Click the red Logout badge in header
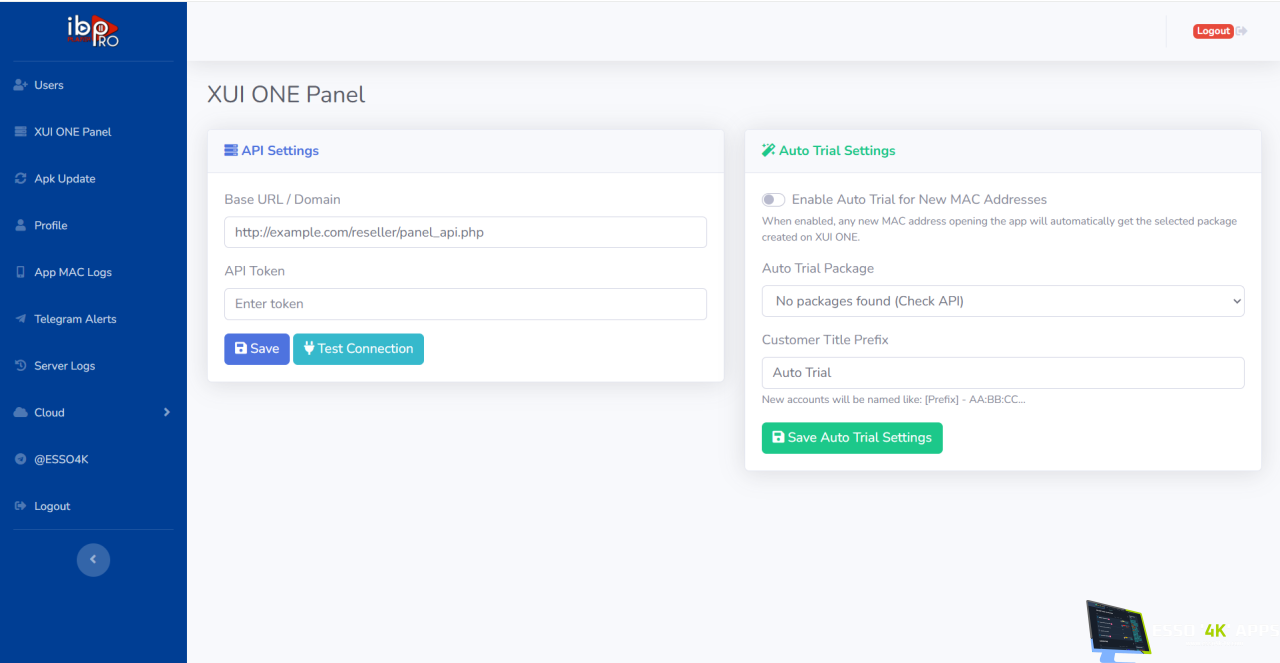 1213,31
